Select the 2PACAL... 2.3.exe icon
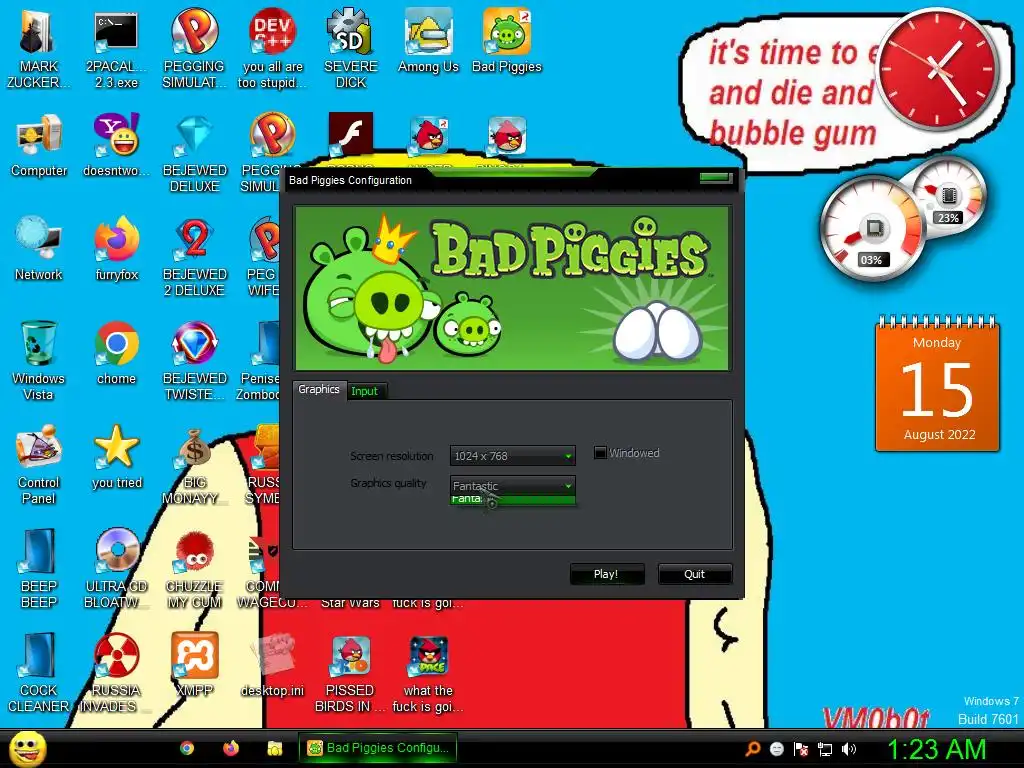1024x768 pixels. (x=116, y=49)
